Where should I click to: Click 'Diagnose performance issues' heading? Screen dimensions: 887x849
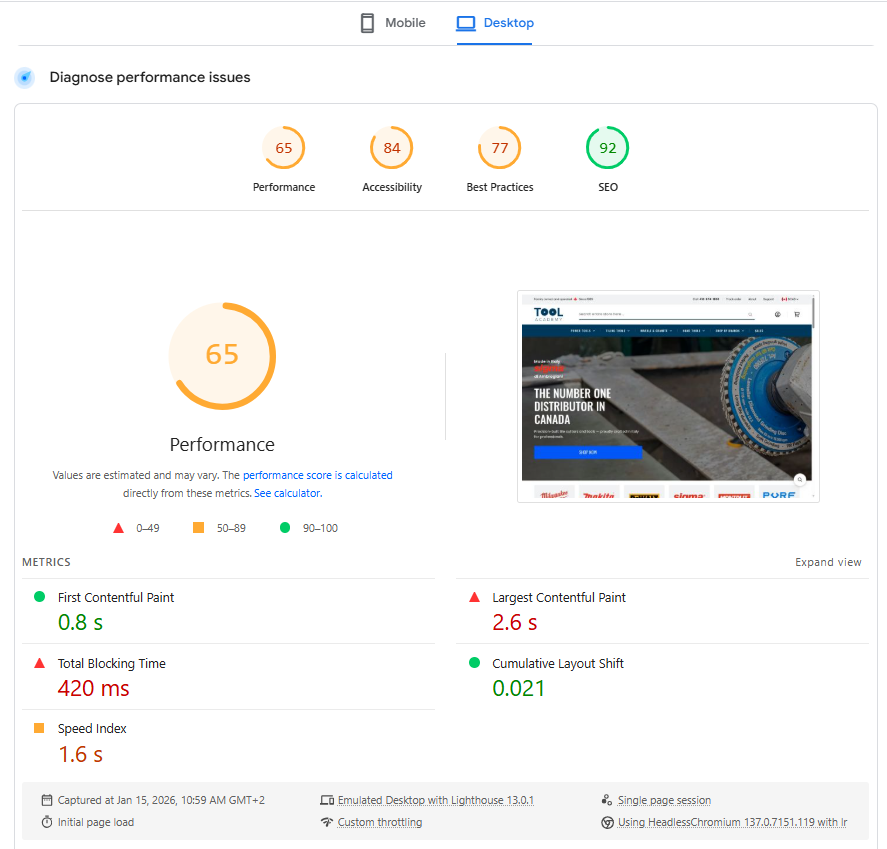(150, 77)
